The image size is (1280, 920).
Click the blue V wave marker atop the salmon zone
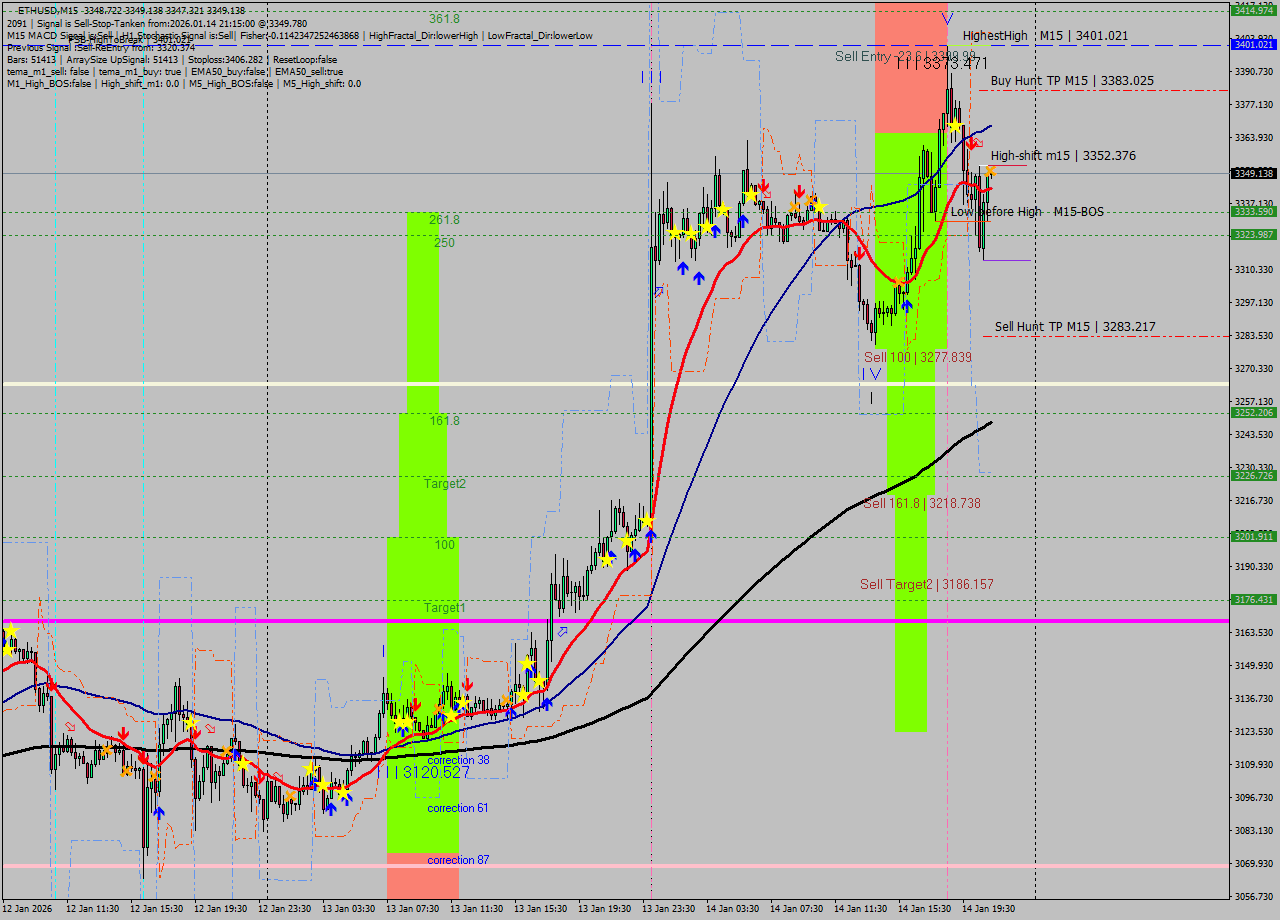pyautogui.click(x=946, y=18)
